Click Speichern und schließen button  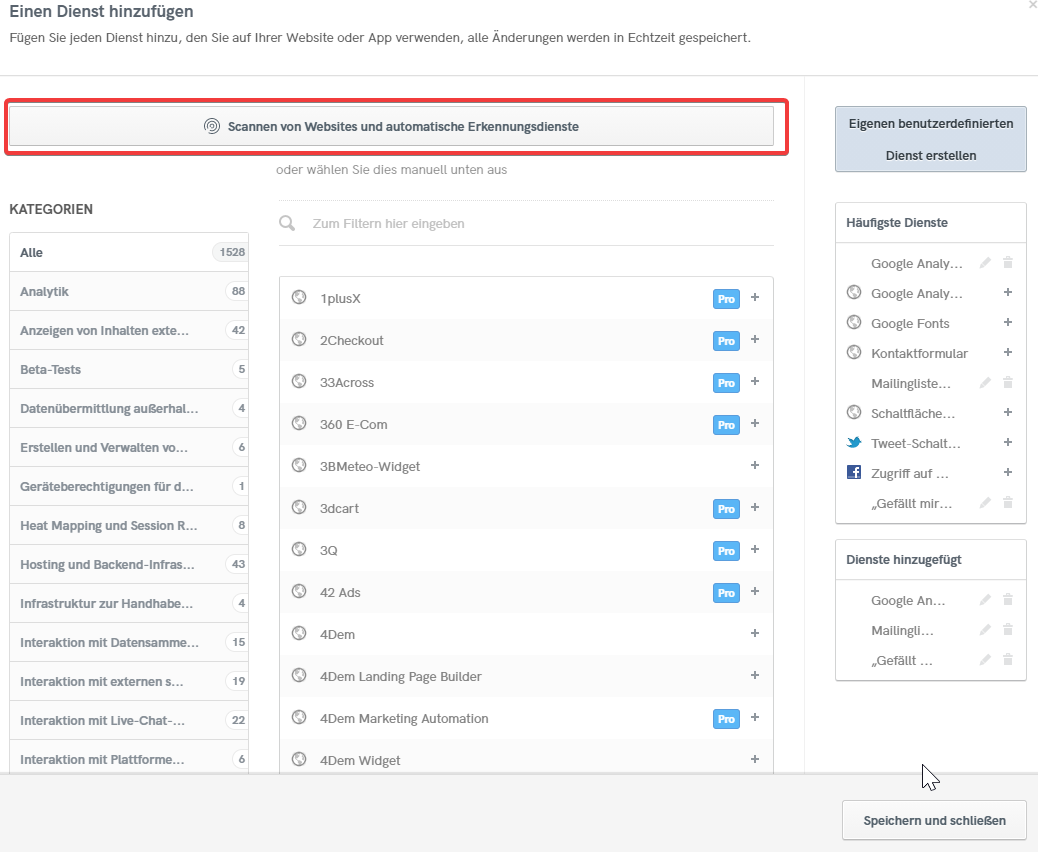point(934,821)
